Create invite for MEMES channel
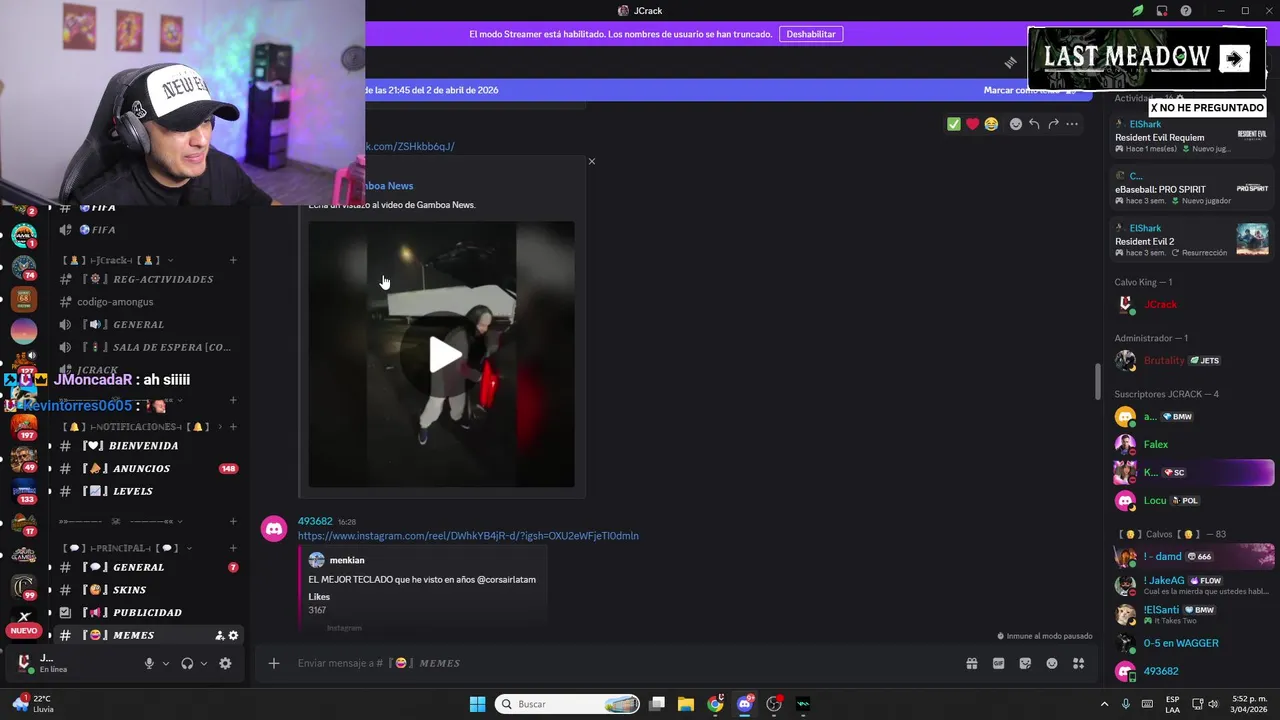 click(x=220, y=635)
